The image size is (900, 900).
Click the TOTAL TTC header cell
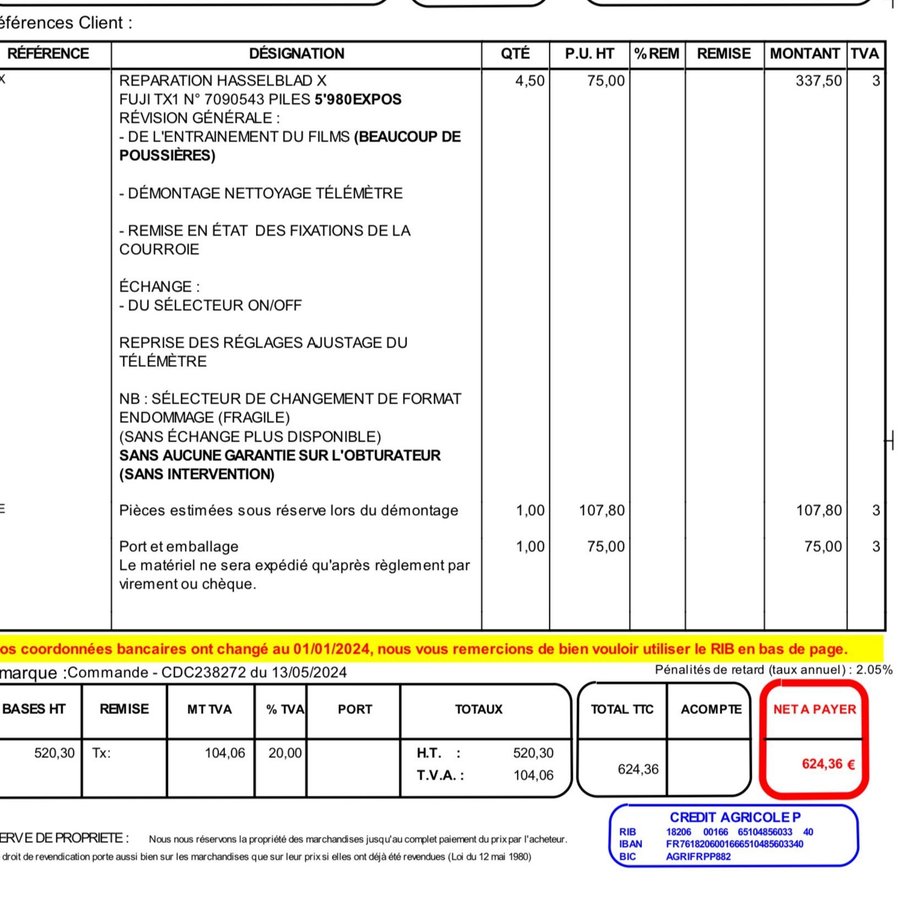click(x=622, y=709)
